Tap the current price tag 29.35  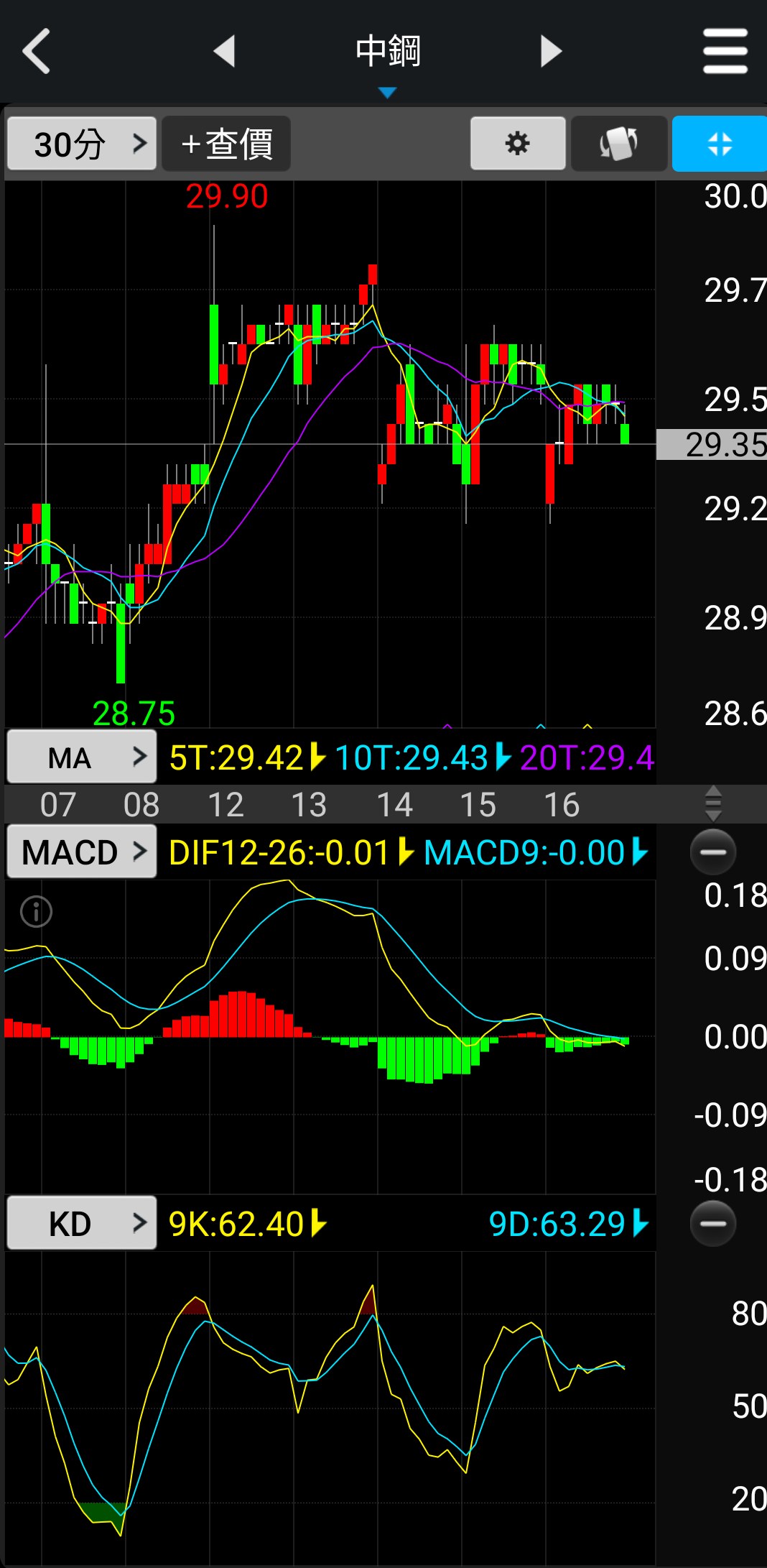tap(712, 445)
